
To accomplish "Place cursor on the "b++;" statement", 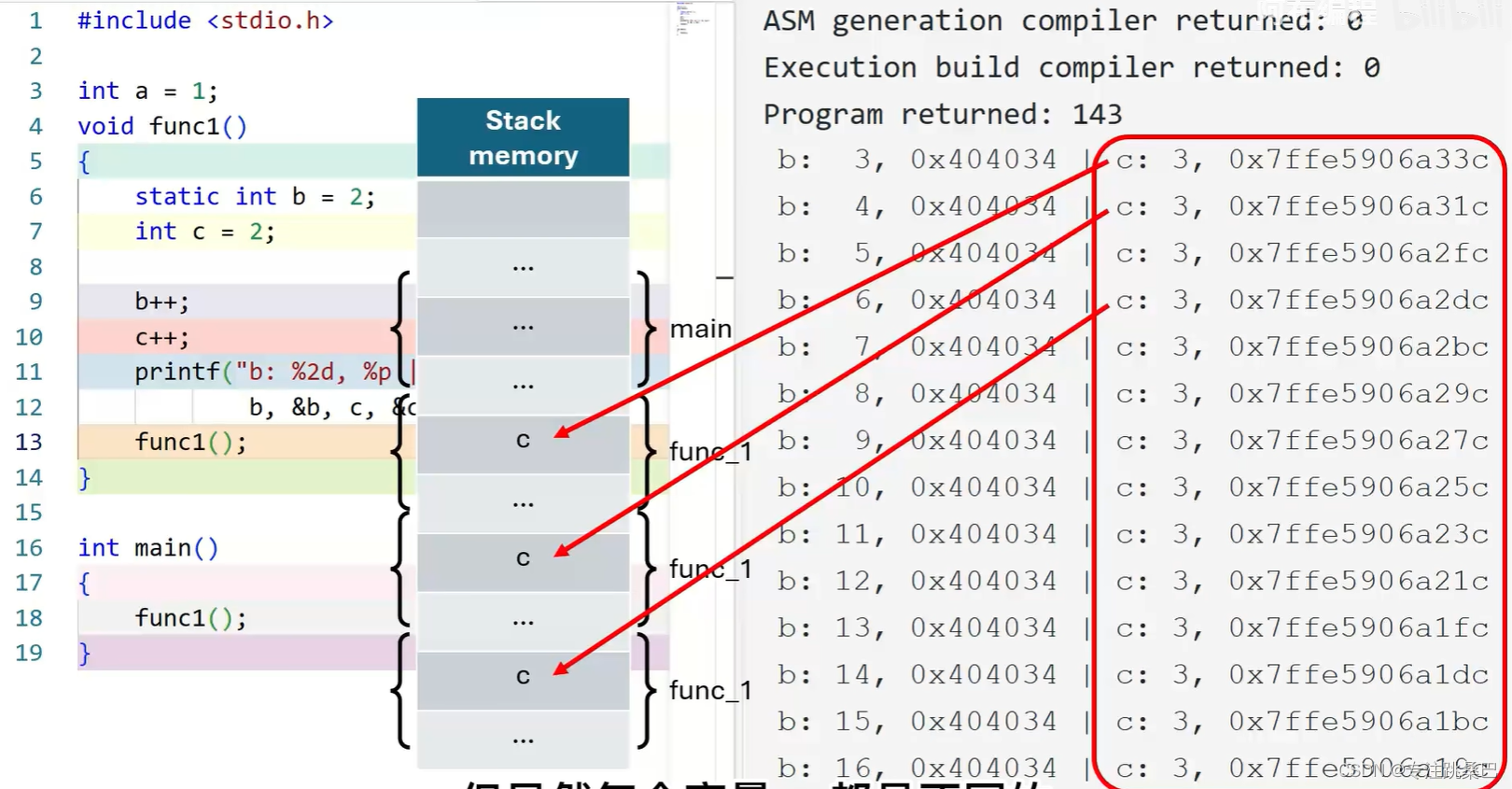I will [161, 302].
